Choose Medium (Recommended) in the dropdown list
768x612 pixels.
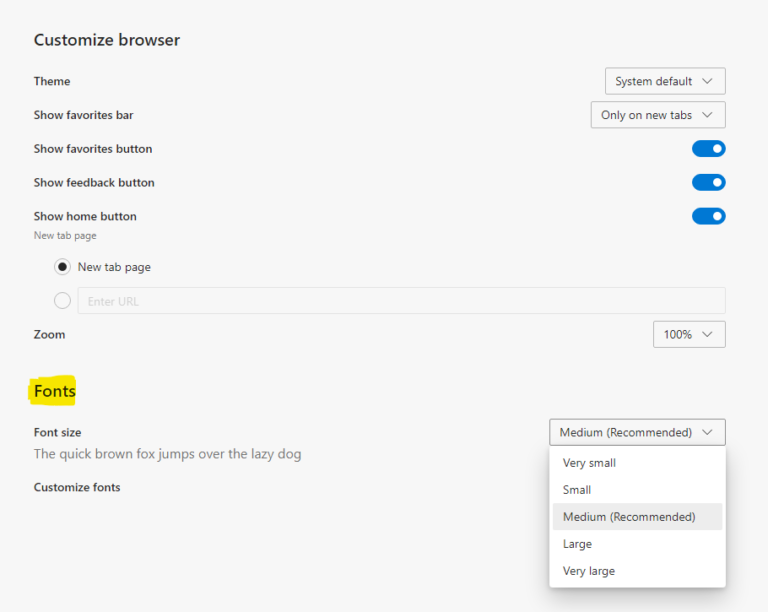click(x=629, y=517)
